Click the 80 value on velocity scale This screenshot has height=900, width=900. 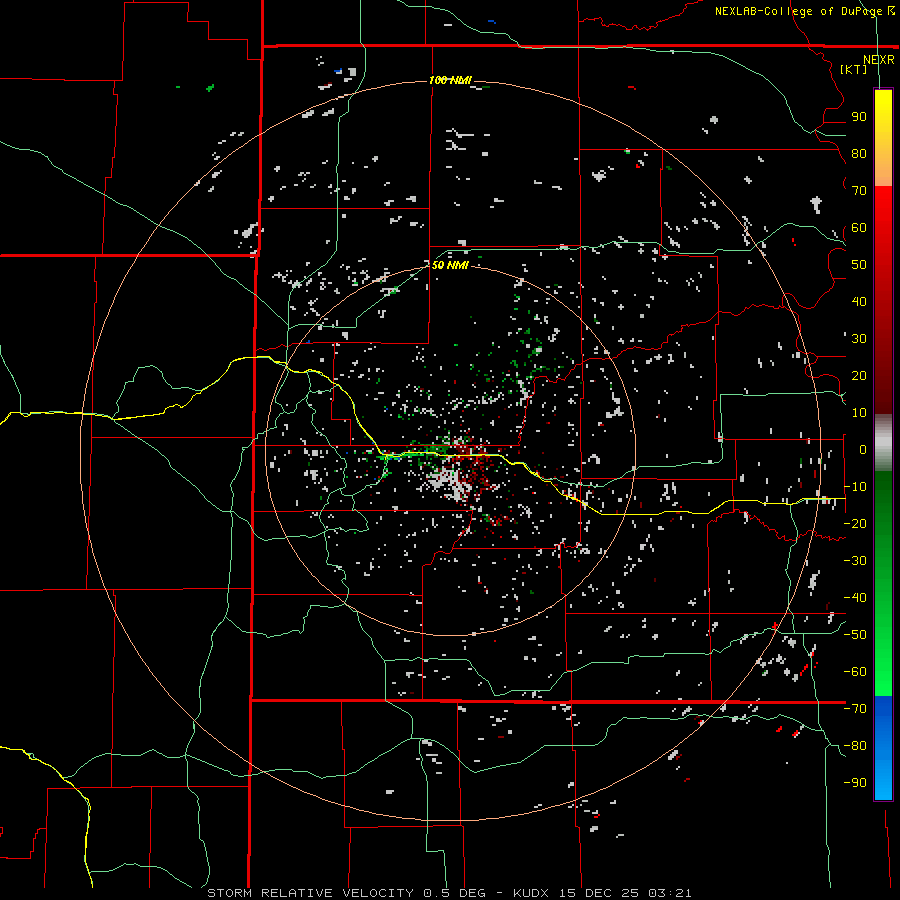tap(859, 154)
